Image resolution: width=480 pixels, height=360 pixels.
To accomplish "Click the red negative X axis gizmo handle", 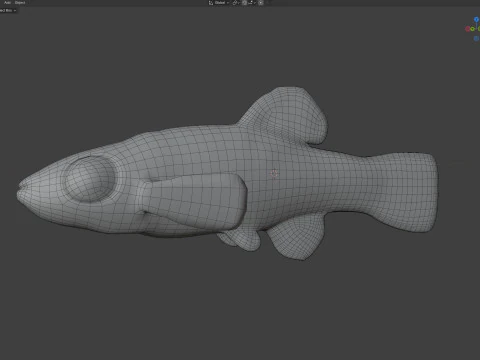I will pos(468,29).
